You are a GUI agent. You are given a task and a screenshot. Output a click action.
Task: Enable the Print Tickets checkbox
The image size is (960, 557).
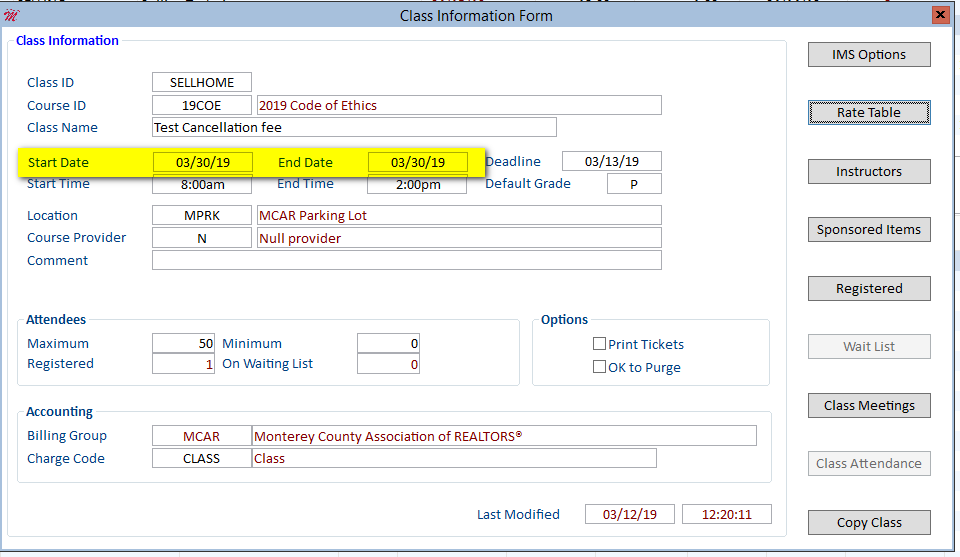(x=599, y=344)
